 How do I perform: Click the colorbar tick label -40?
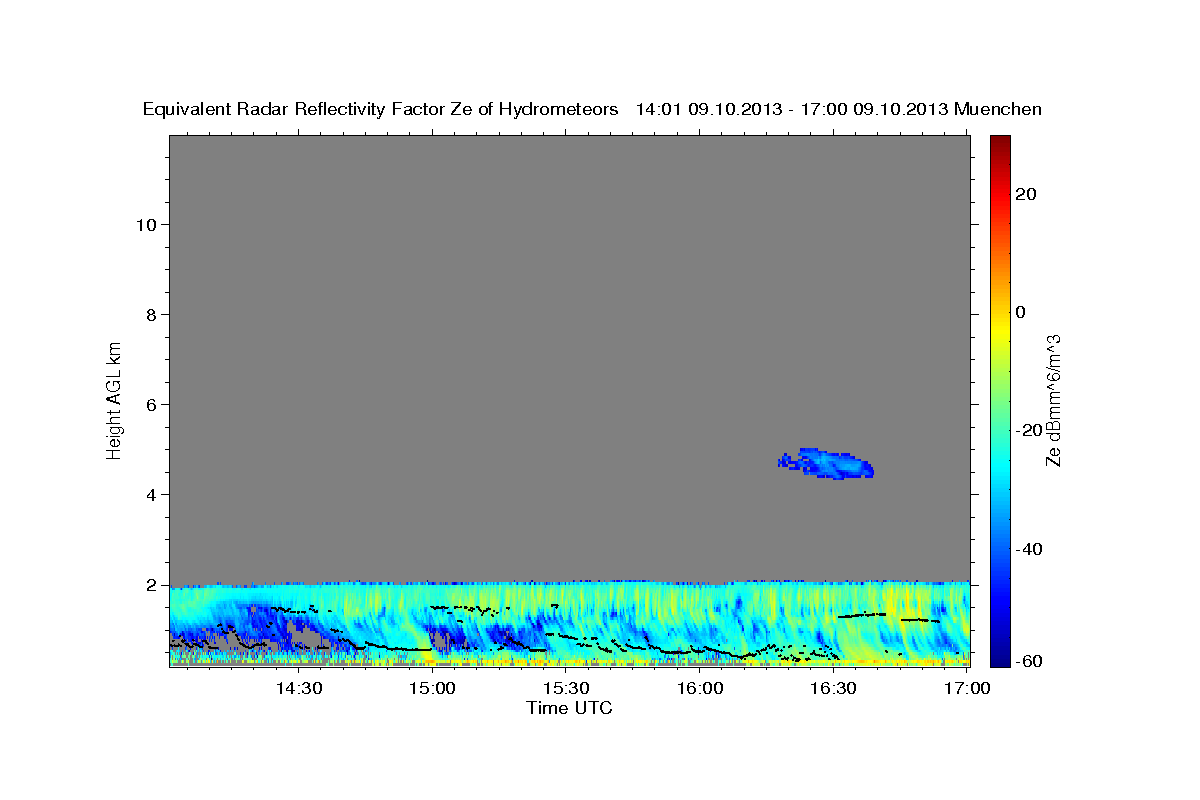pyautogui.click(x=1030, y=548)
